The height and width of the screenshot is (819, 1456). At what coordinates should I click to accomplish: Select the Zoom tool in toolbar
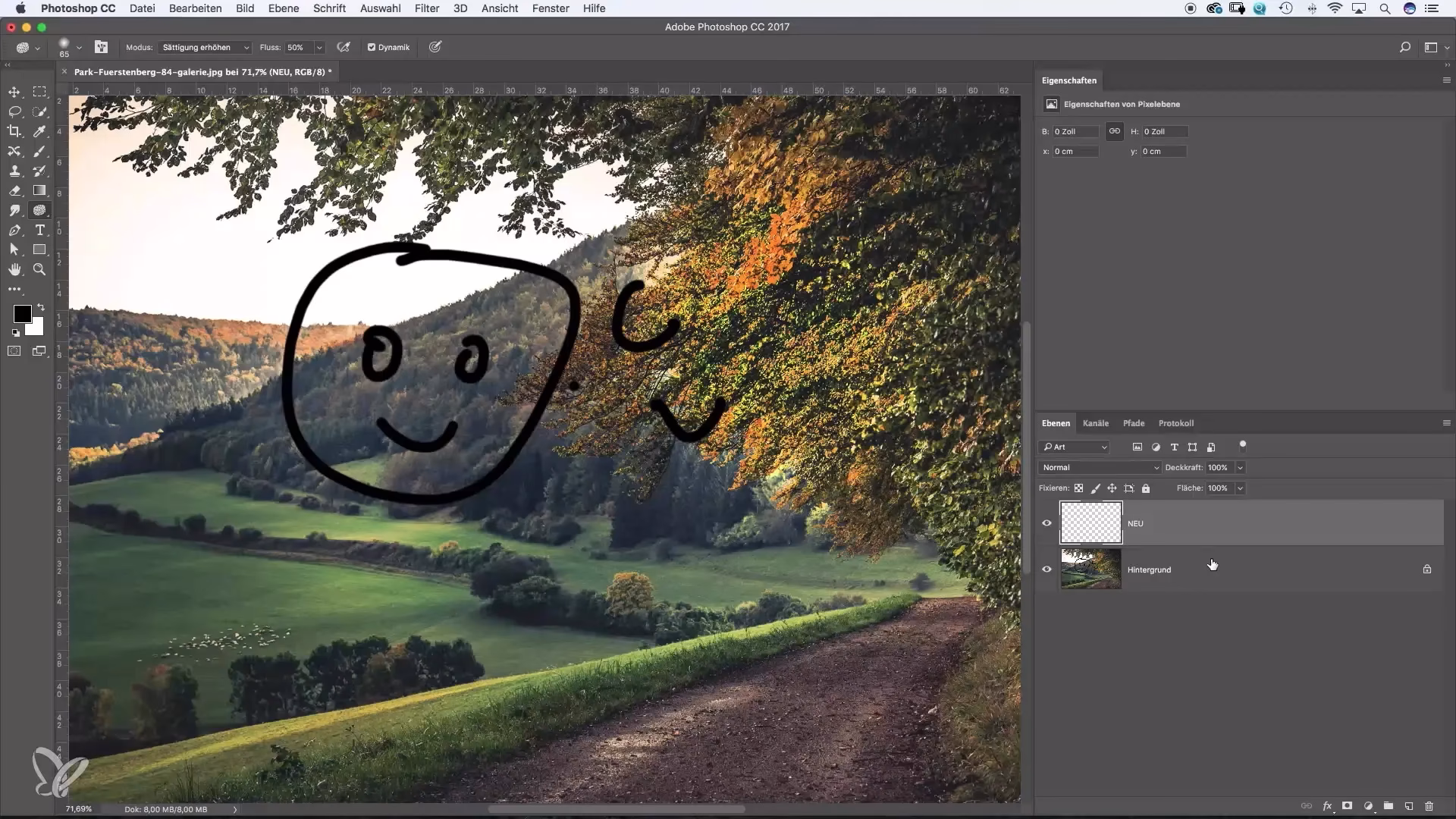(x=39, y=269)
